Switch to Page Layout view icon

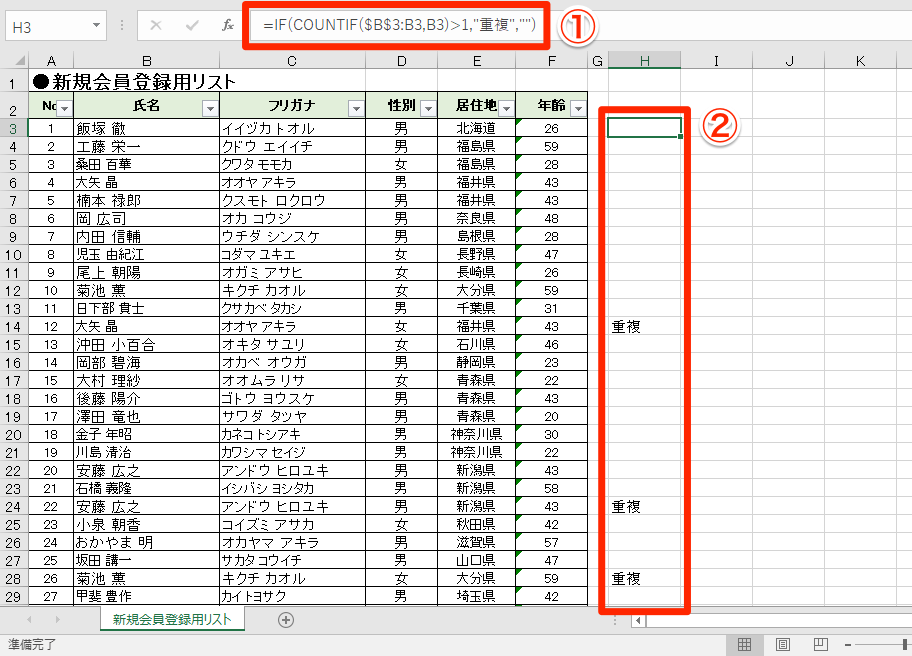[783, 644]
